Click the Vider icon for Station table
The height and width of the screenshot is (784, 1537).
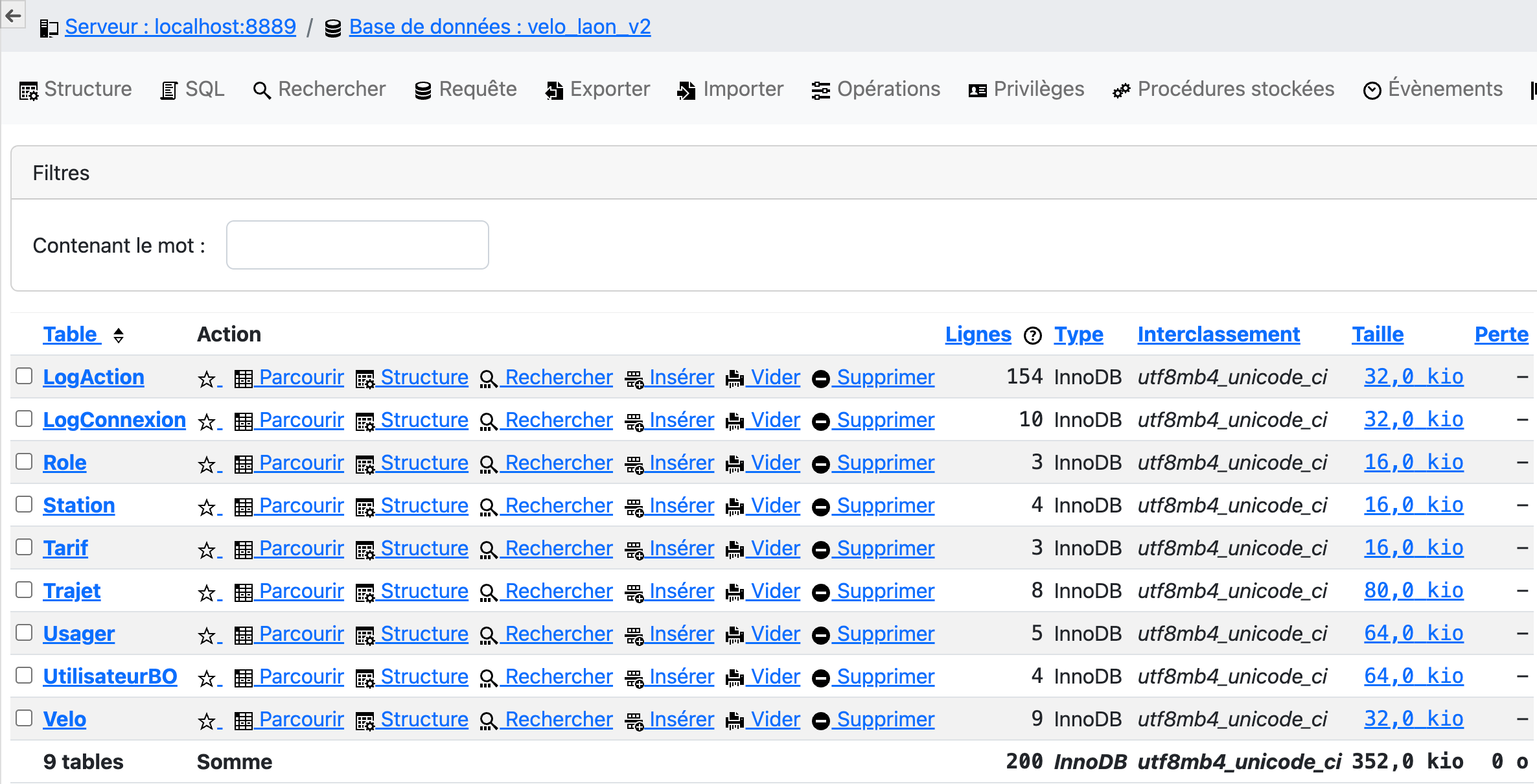pyautogui.click(x=734, y=507)
